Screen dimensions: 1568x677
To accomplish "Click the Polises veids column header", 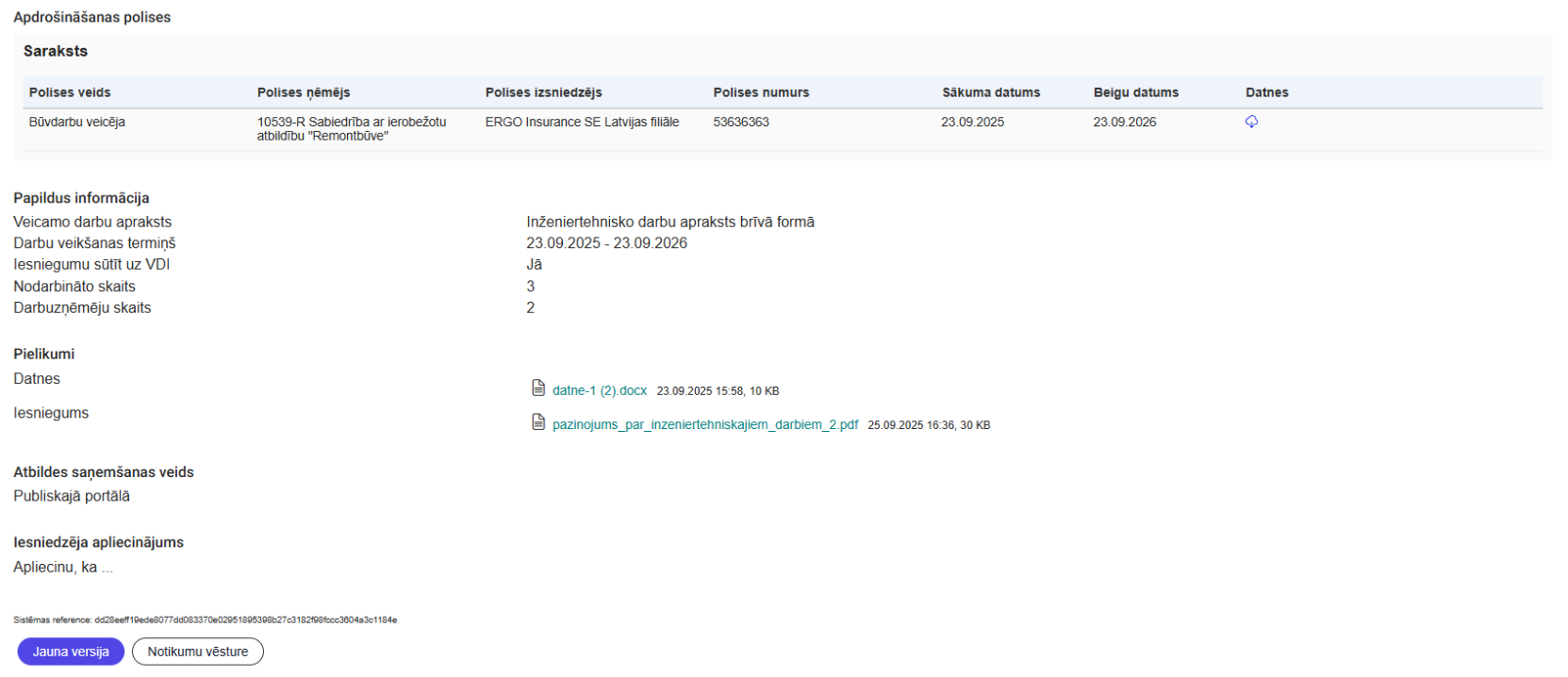I will [70, 92].
